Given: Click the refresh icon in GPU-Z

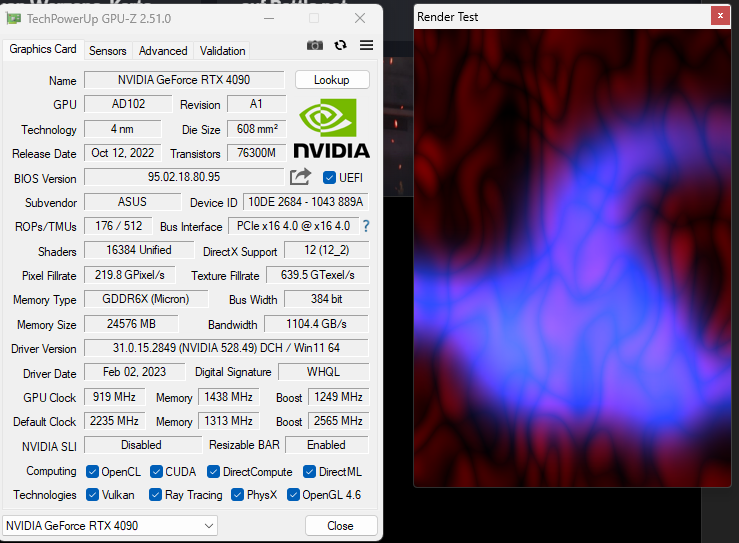Looking at the screenshot, I should click(x=340, y=45).
